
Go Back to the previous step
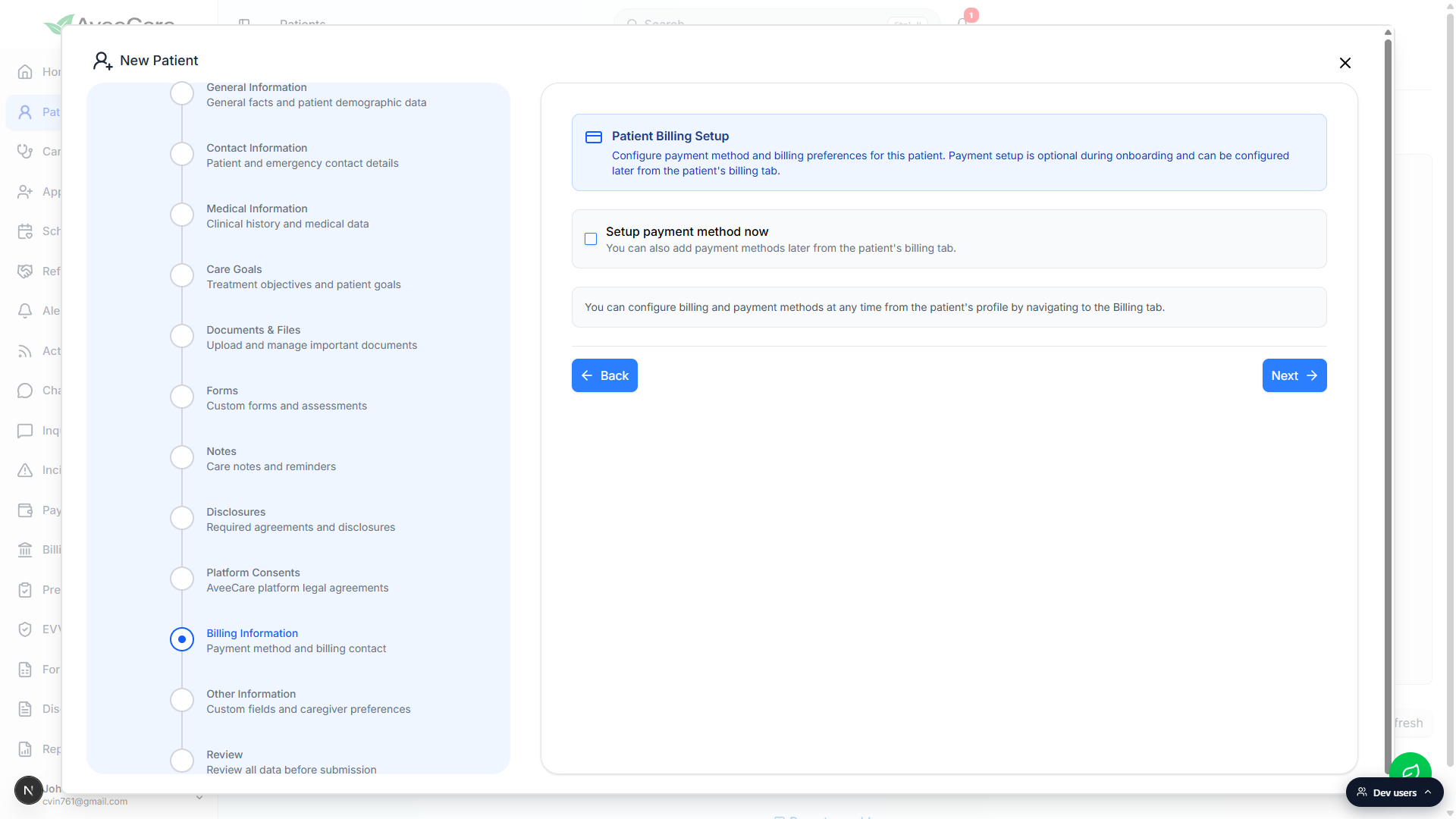(x=604, y=375)
